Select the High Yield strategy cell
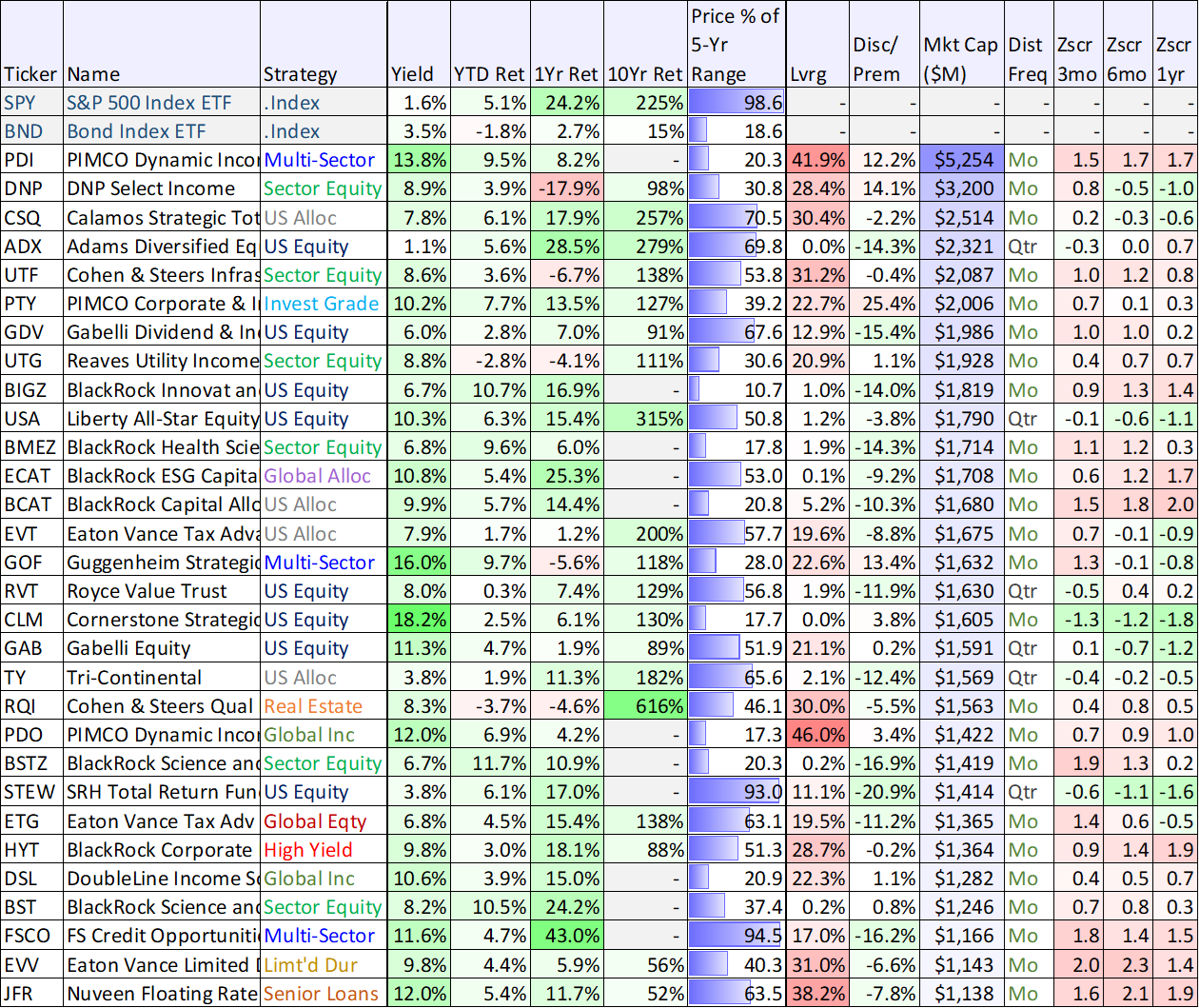Image resolution: width=1199 pixels, height=1008 pixels. click(x=324, y=850)
